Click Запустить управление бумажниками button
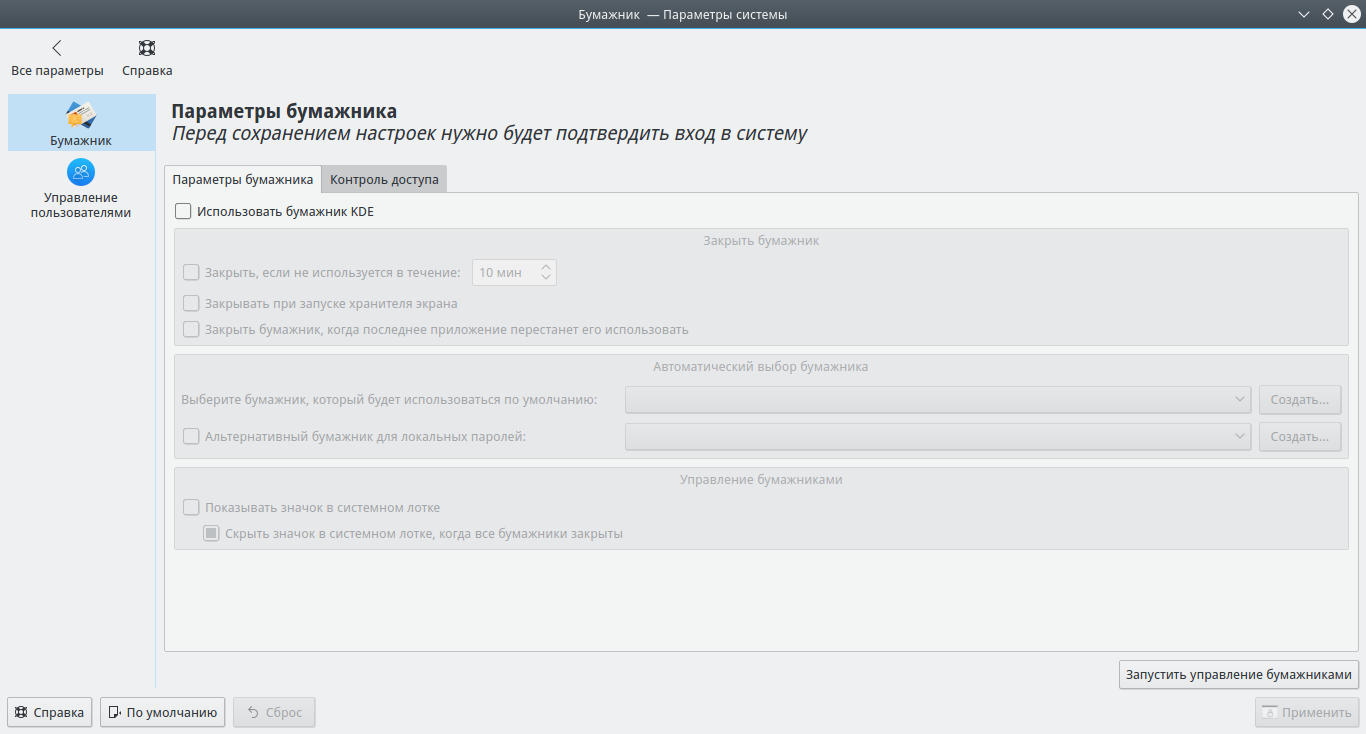Viewport: 1366px width, 734px height. (x=1239, y=674)
